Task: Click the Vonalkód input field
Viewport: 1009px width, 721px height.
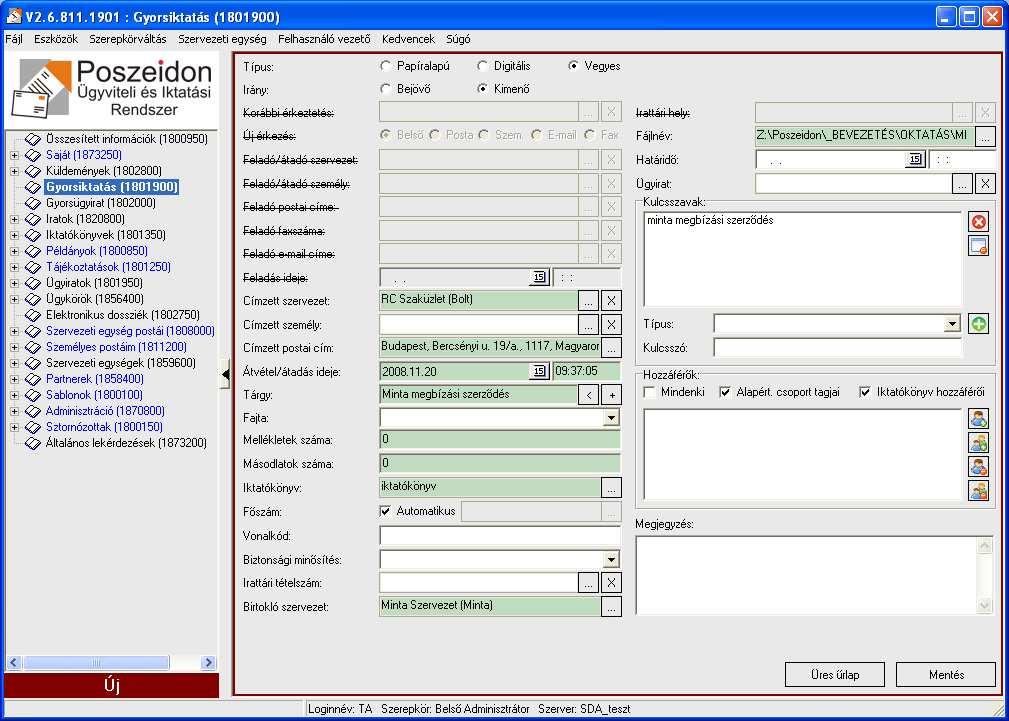Action: (500, 536)
